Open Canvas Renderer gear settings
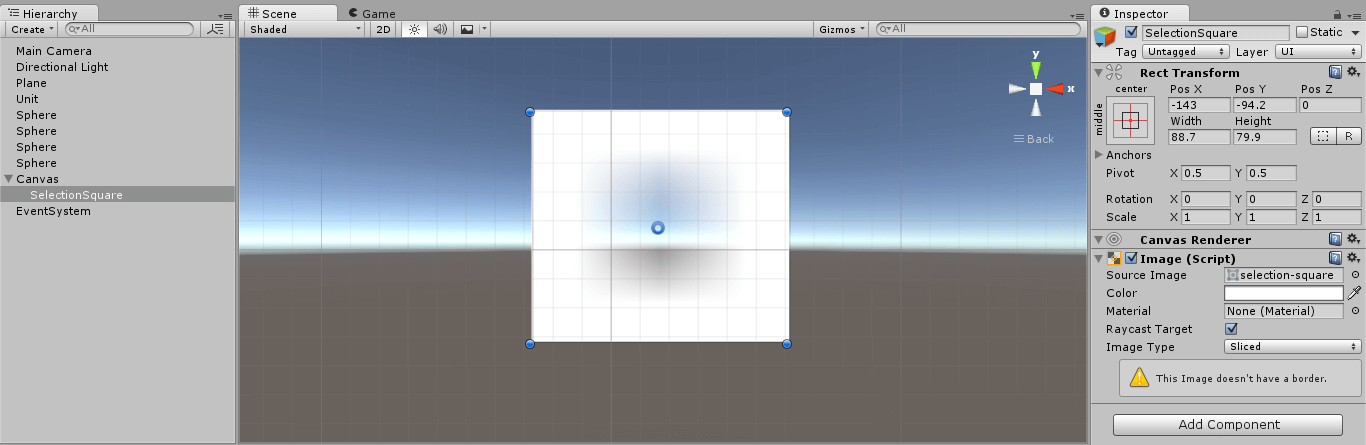This screenshot has width=1366, height=445. 1353,239
